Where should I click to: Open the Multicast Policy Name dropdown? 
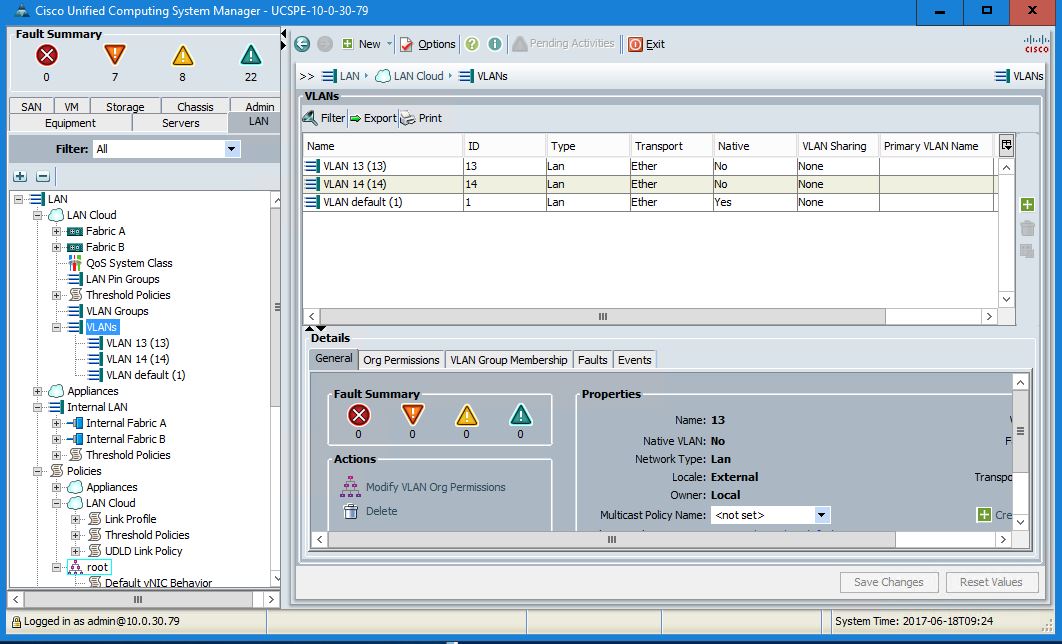821,515
